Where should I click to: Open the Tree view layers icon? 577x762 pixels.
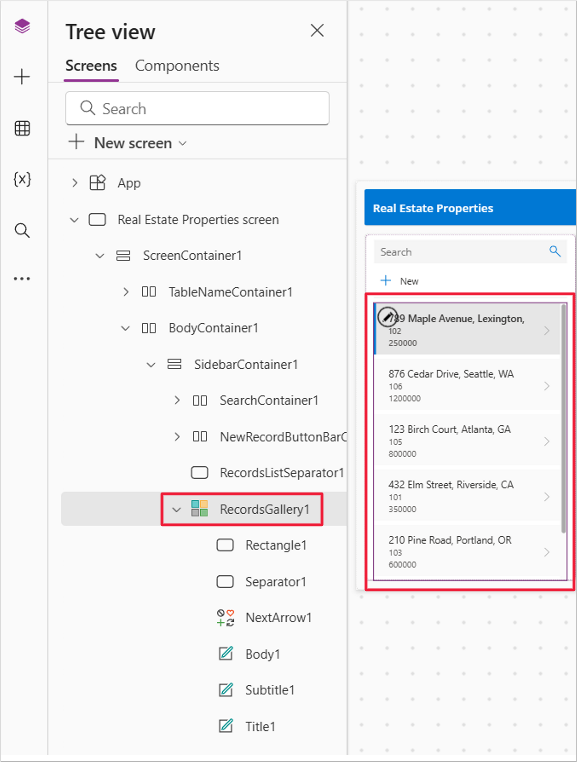22,26
